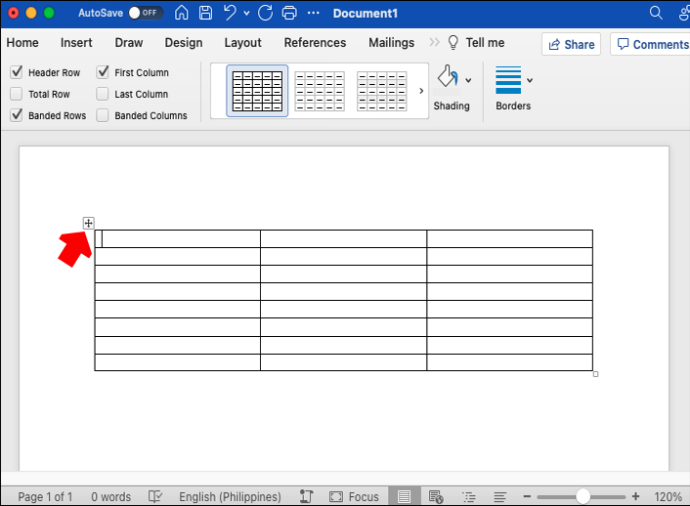Switch to Web Layout view icon
The height and width of the screenshot is (506, 690).
(x=436, y=497)
